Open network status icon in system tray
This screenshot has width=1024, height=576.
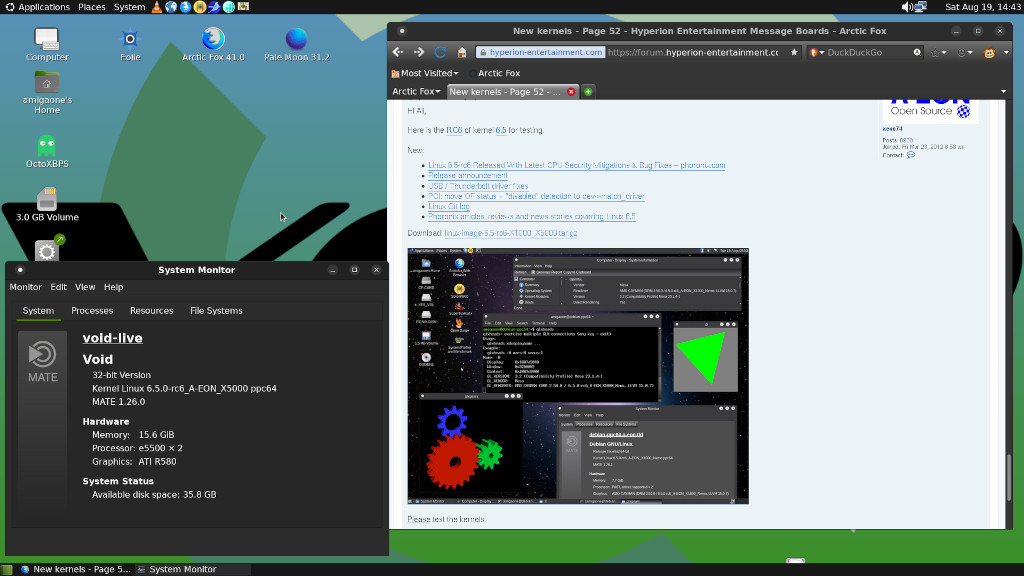921,7
